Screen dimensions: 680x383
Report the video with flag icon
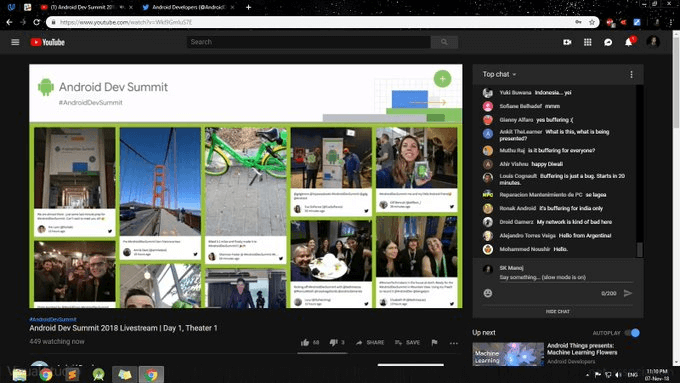pyautogui.click(x=434, y=342)
